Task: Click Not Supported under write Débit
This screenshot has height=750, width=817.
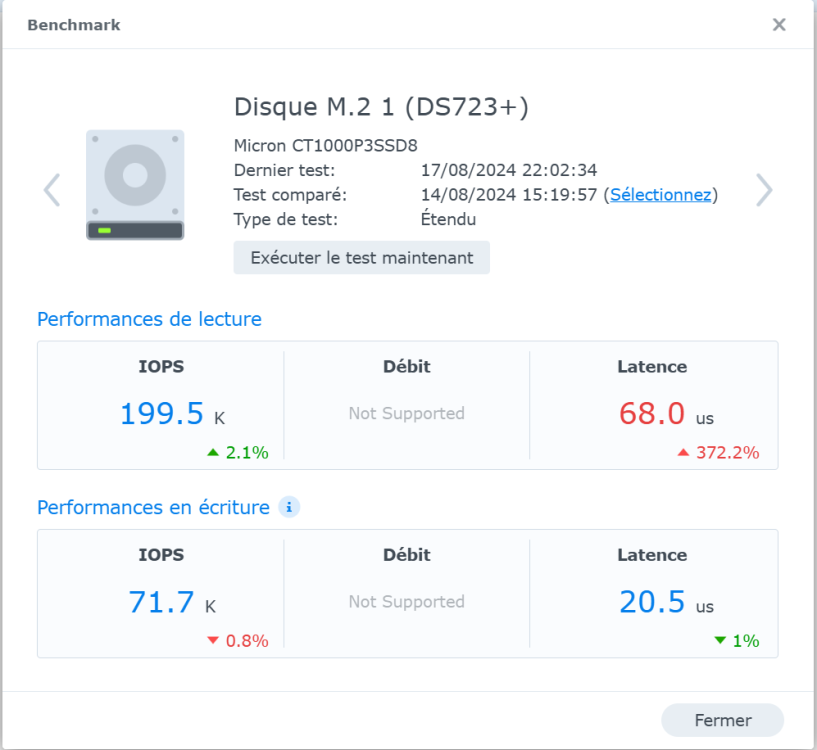Action: click(x=406, y=601)
